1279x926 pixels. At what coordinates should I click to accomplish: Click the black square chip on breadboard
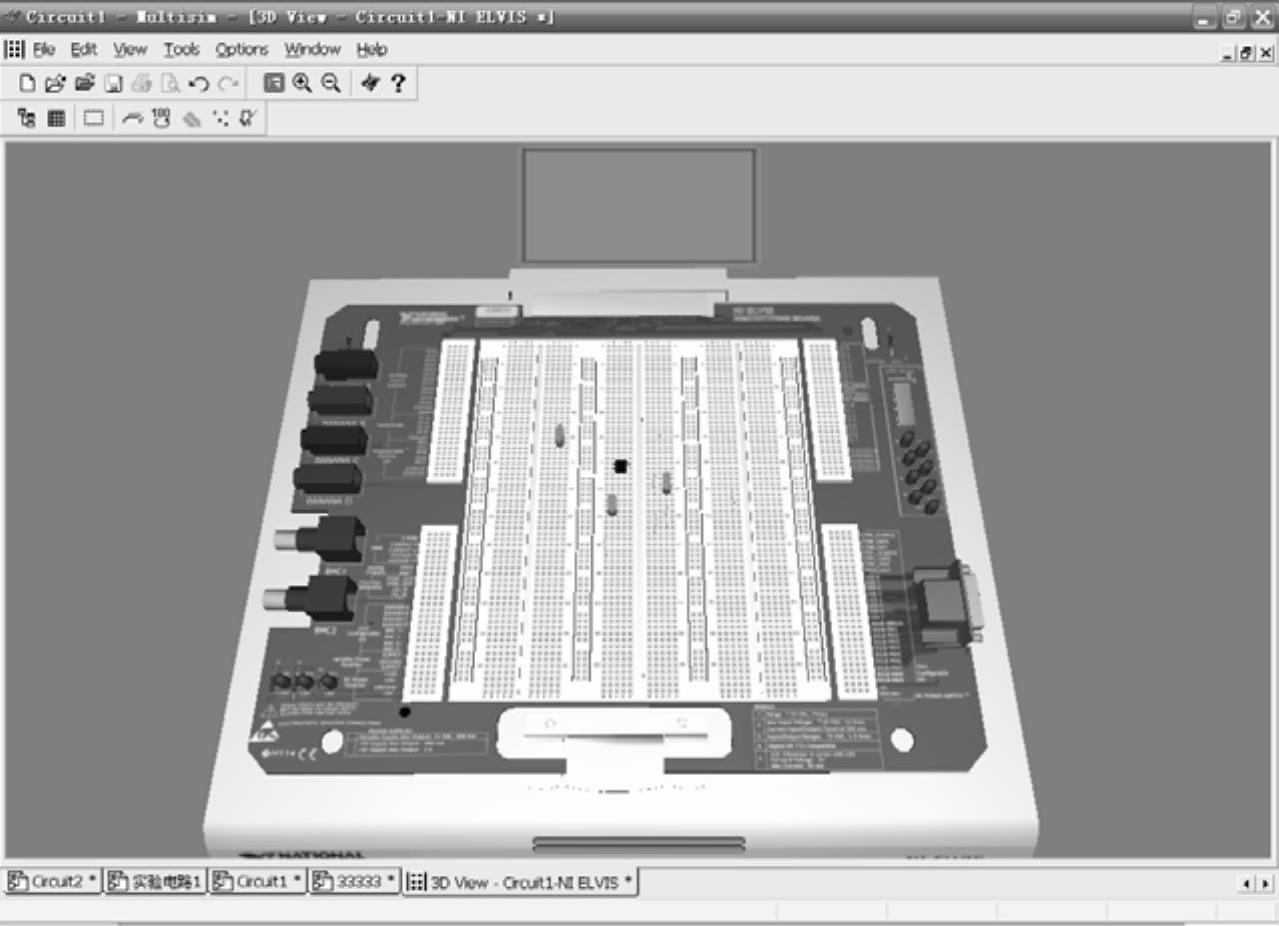click(x=621, y=465)
